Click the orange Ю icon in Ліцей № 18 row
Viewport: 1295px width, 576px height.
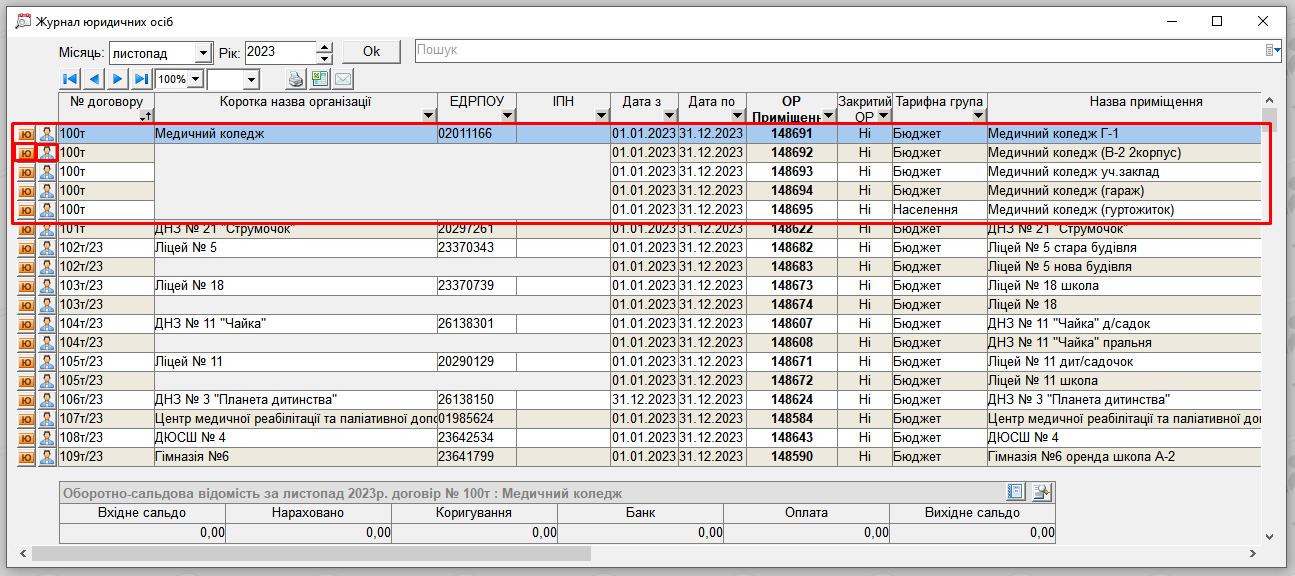[x=26, y=286]
